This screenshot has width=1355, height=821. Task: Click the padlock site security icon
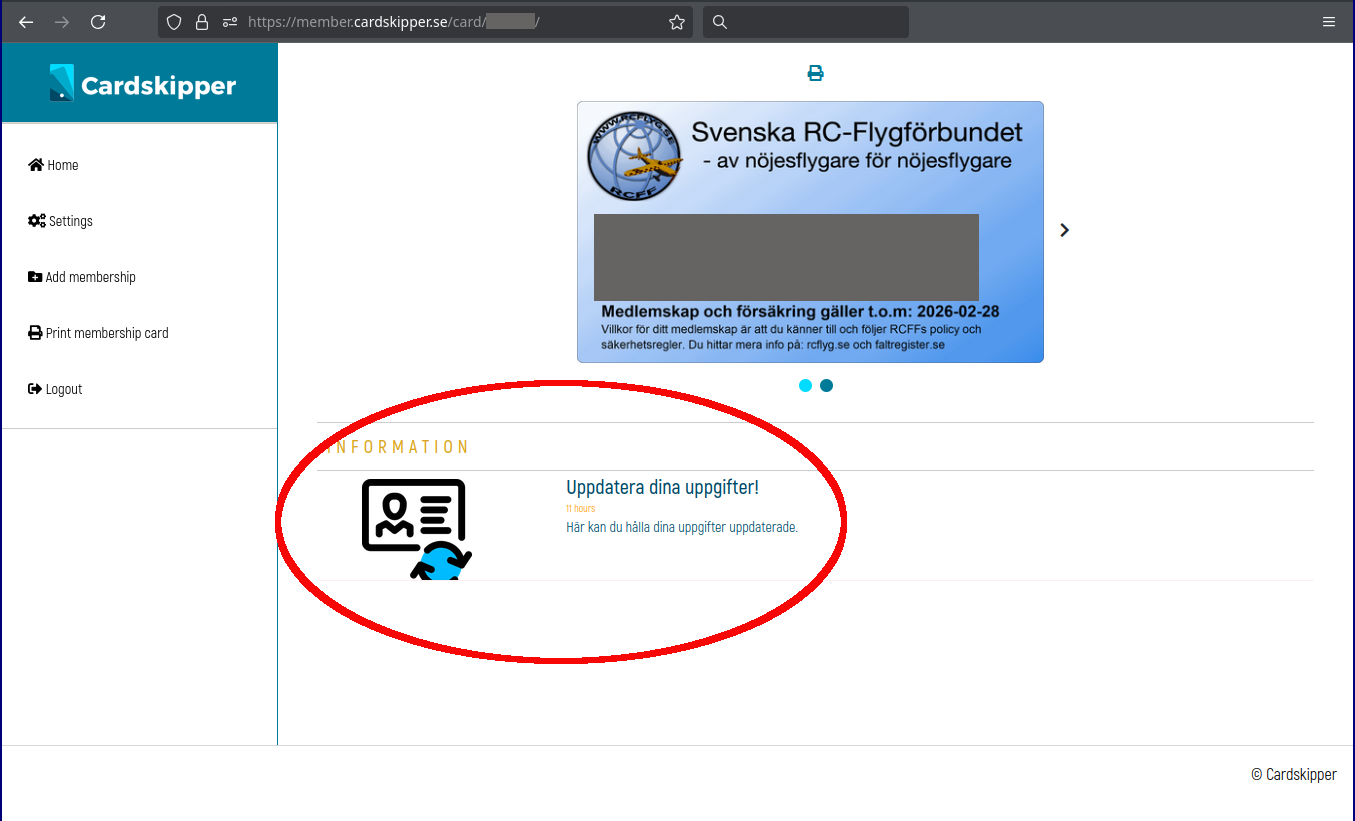pyautogui.click(x=202, y=22)
